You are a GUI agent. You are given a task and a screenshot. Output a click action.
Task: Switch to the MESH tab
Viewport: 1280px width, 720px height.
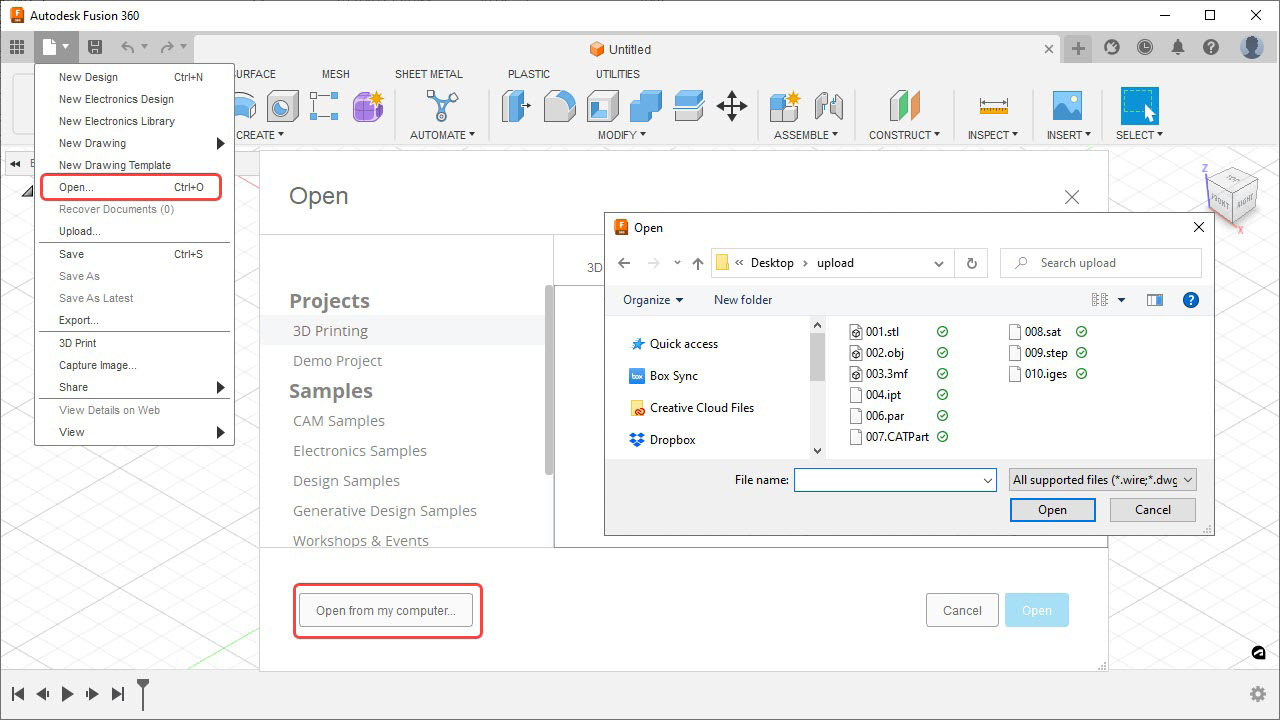[336, 74]
